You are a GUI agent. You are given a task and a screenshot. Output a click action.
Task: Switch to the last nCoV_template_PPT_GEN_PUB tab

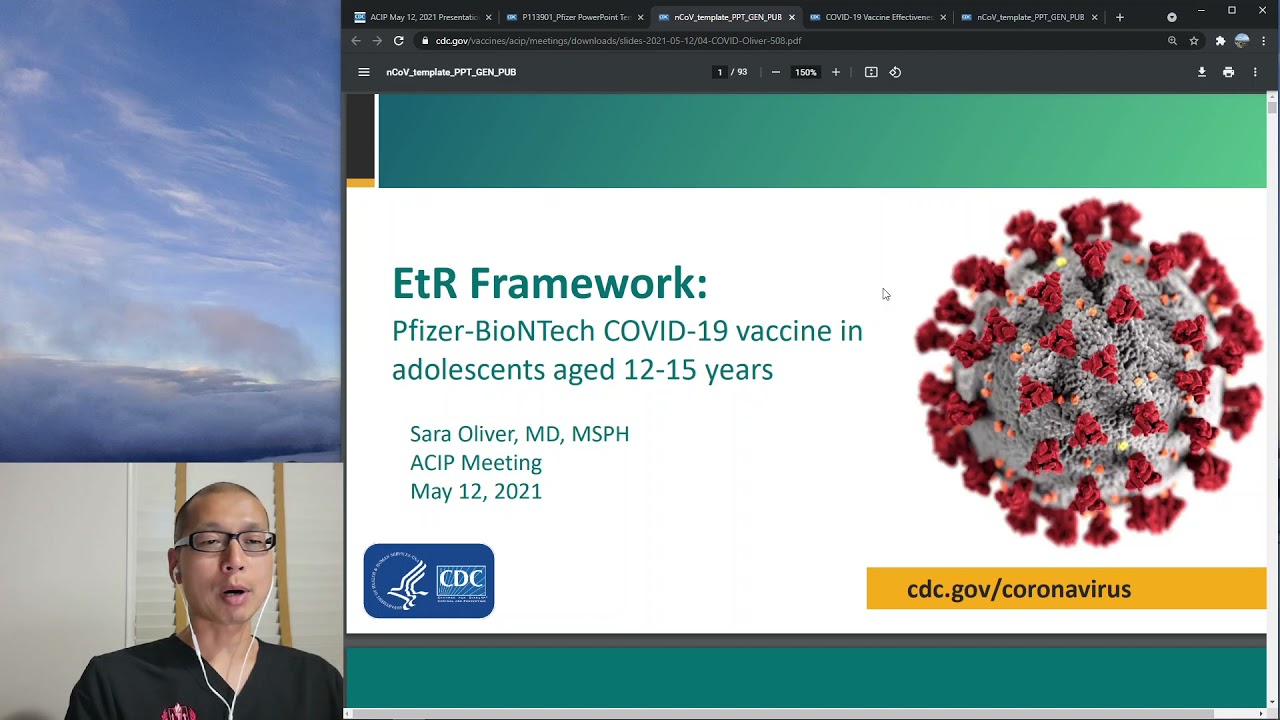1028,17
